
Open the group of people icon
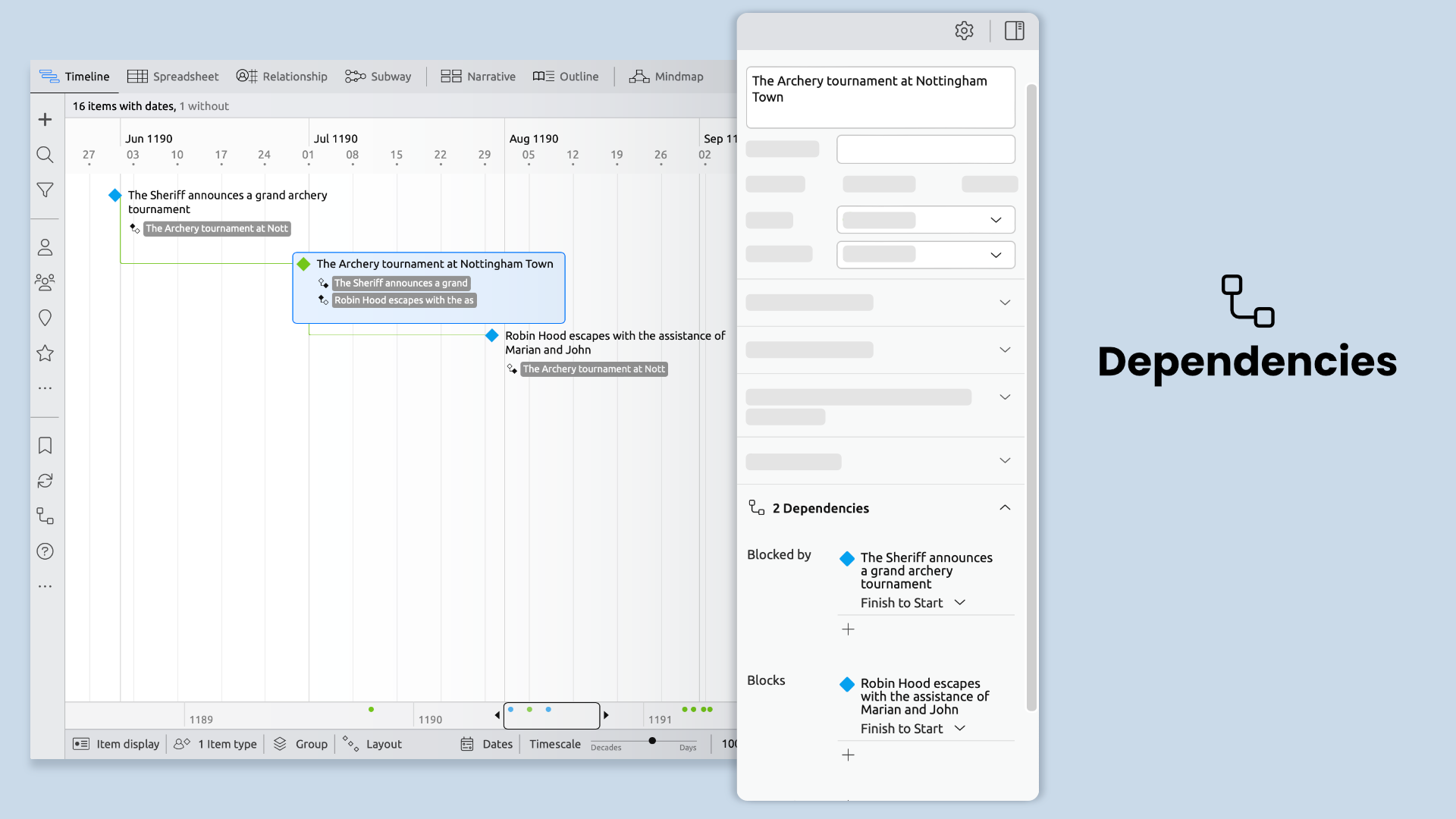click(x=45, y=283)
